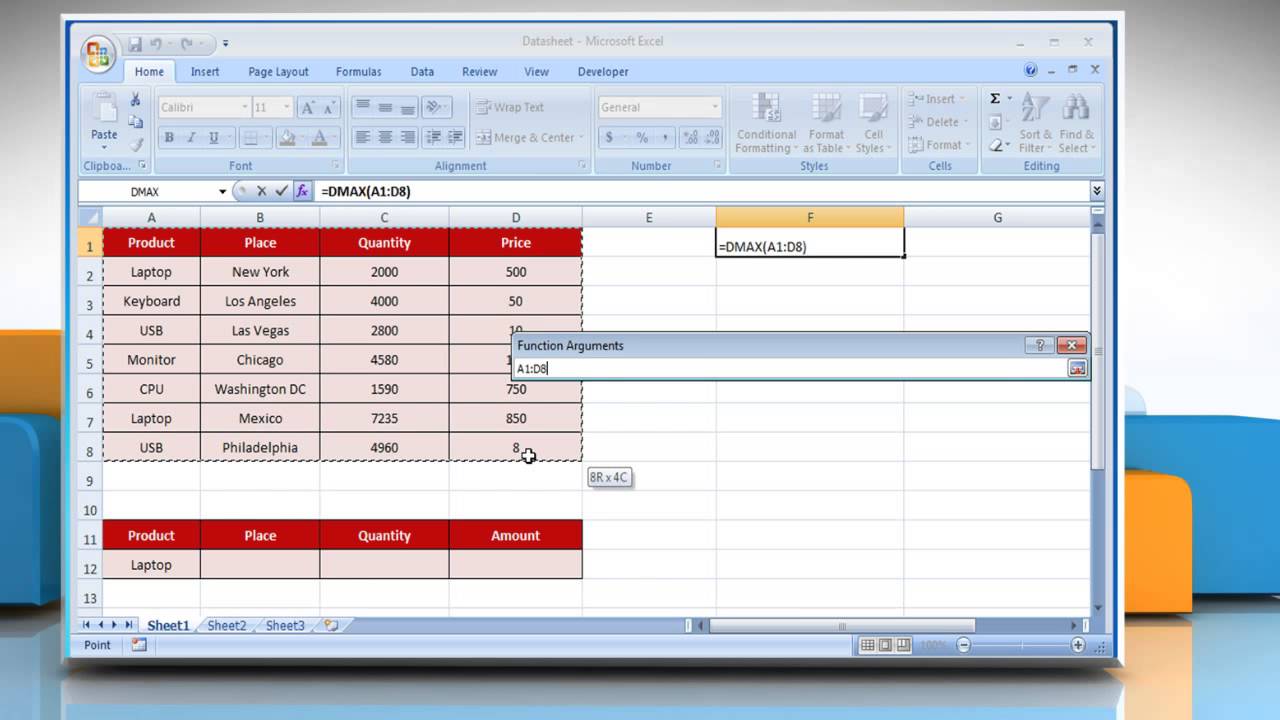Apply Comma Style format
This screenshot has height=720, width=1280.
point(665,138)
